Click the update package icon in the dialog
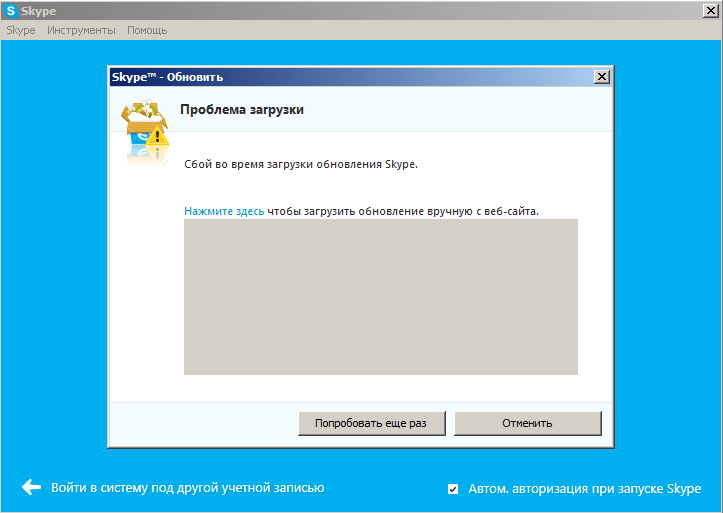This screenshot has height=513, width=723. click(140, 128)
